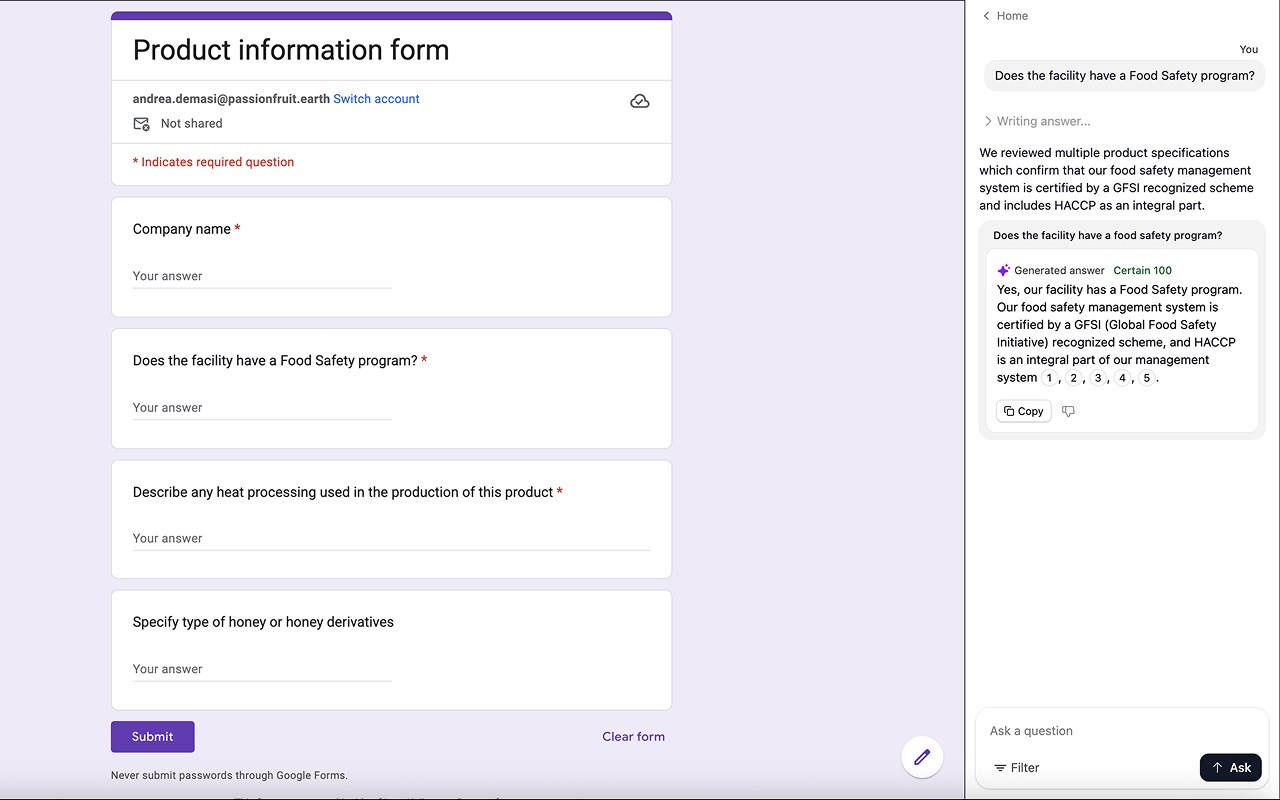Image resolution: width=1280 pixels, height=800 pixels.
Task: Click the Not shared envelope icon
Action: pyautogui.click(x=141, y=124)
